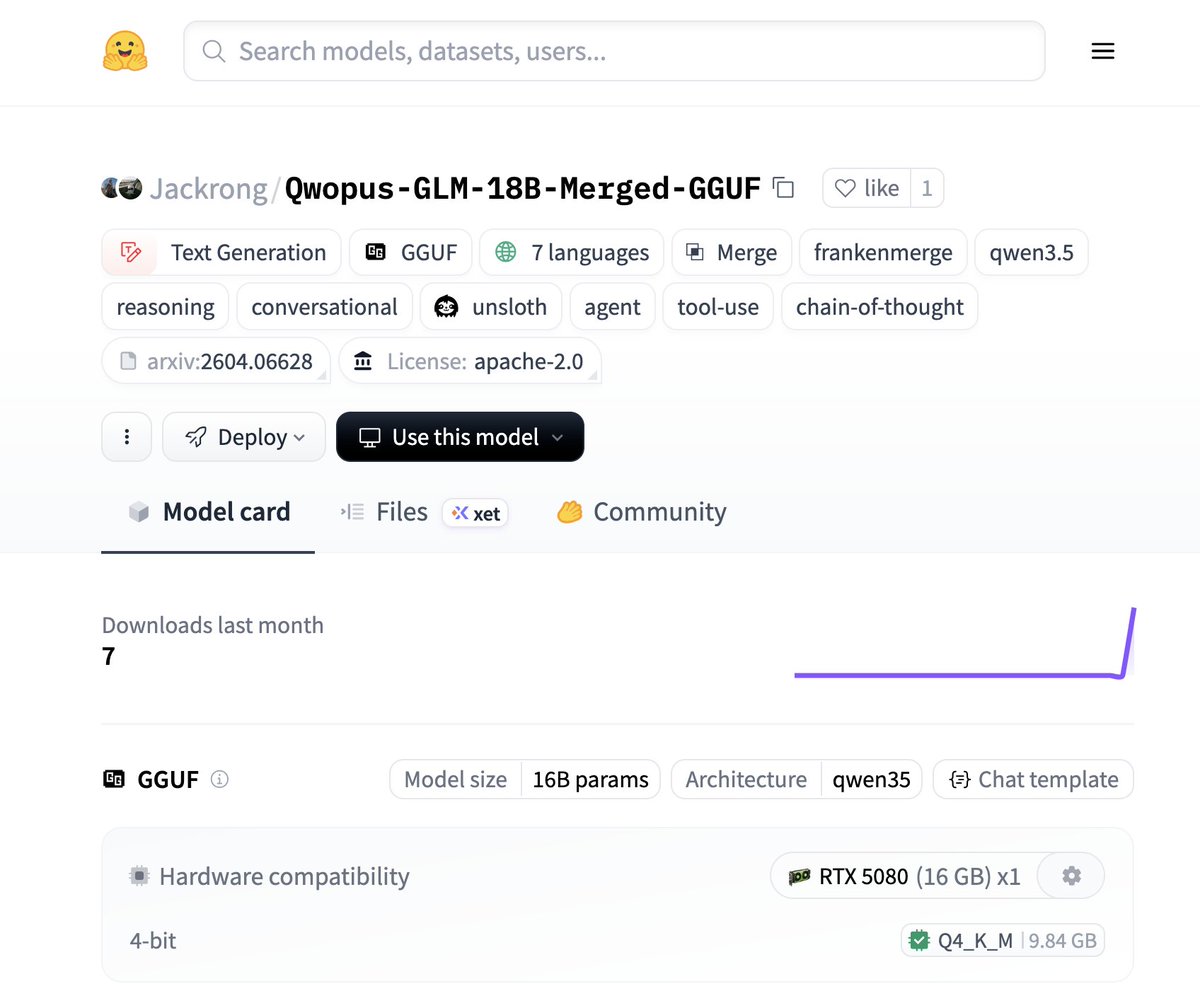This screenshot has height=1003, width=1200.
Task: Click the Q4_K_M quantization badge
Action: pyautogui.click(x=1003, y=940)
